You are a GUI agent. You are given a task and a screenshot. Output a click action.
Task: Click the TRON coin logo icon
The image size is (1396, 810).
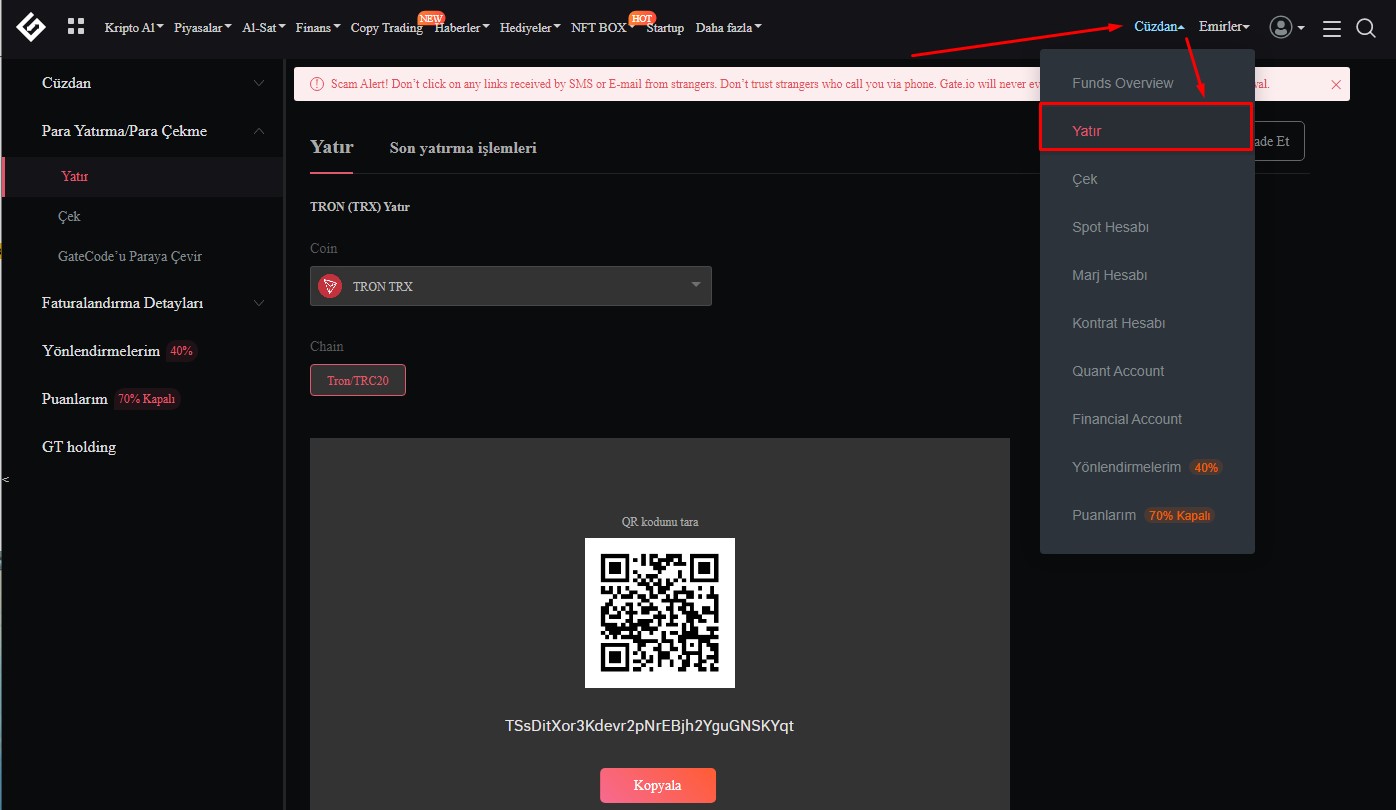tap(330, 286)
